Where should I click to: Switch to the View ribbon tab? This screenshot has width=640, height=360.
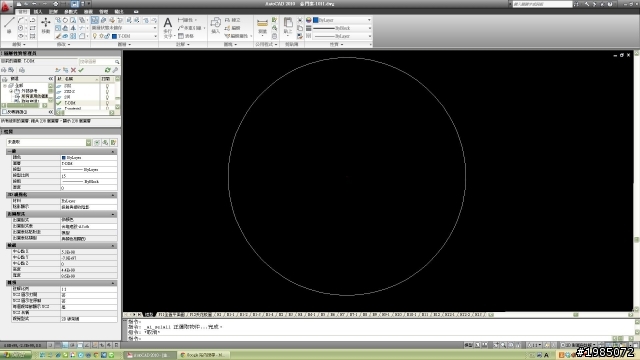pos(88,12)
